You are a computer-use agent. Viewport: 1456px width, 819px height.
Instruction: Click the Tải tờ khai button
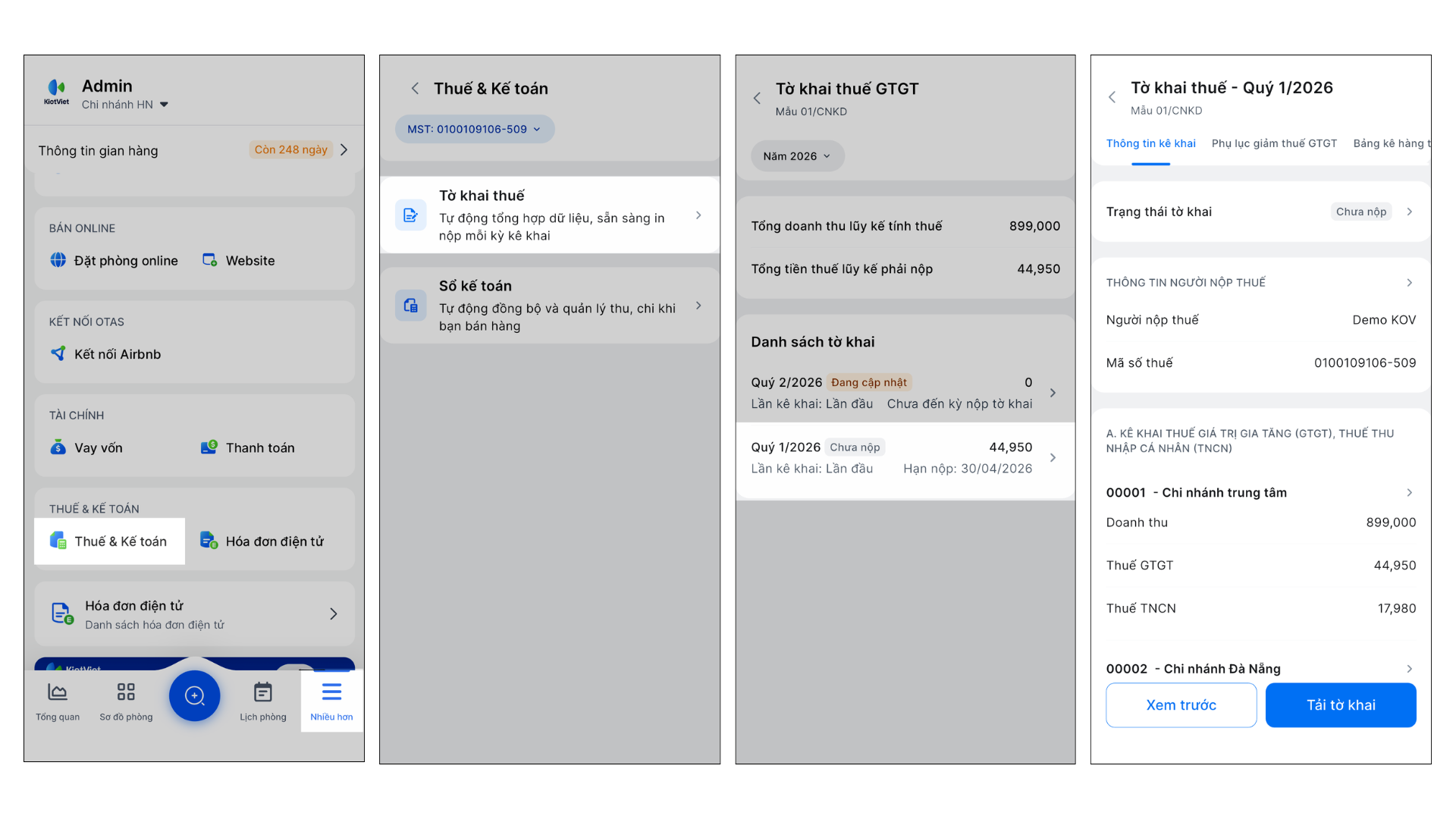[1341, 705]
